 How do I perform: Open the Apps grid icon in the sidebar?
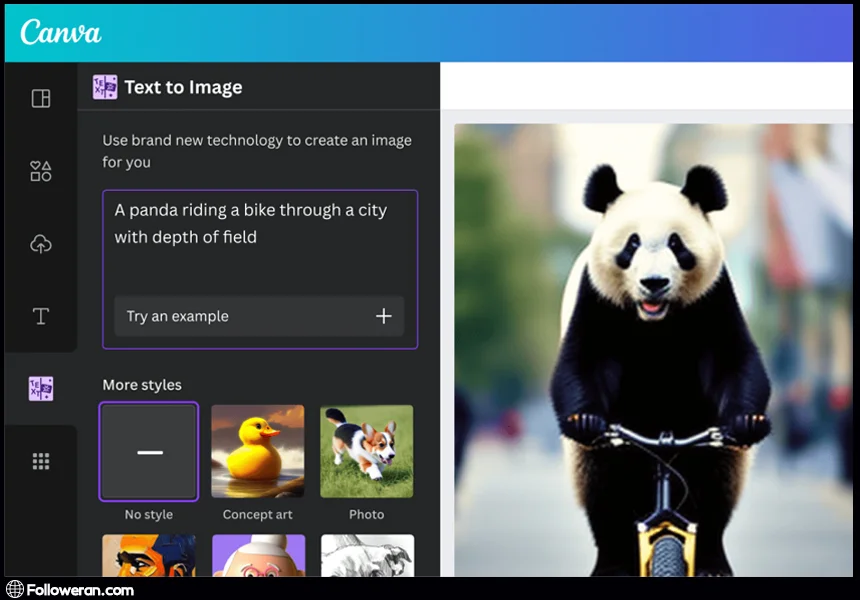[41, 461]
